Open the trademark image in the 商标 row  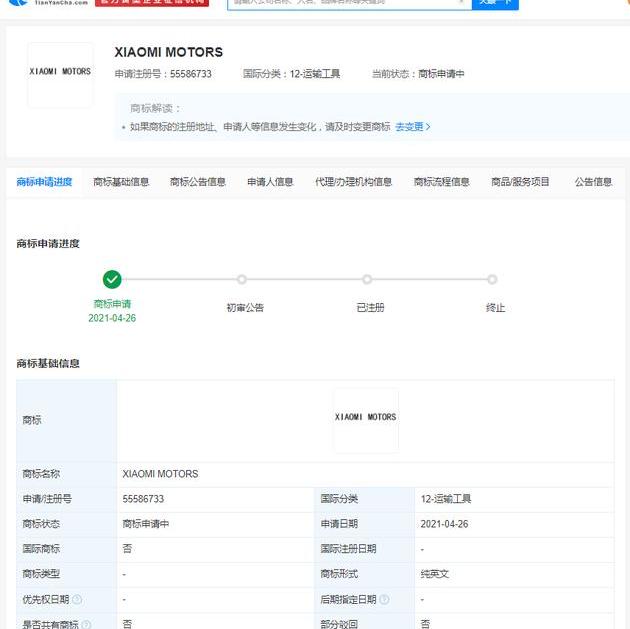pos(366,421)
